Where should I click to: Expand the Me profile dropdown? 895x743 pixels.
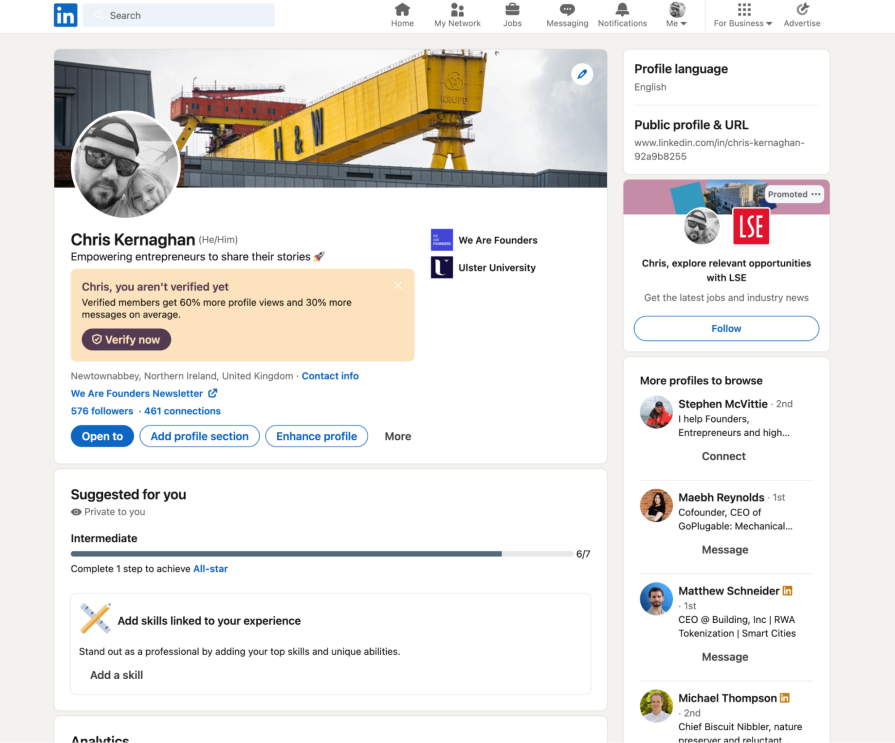677,15
